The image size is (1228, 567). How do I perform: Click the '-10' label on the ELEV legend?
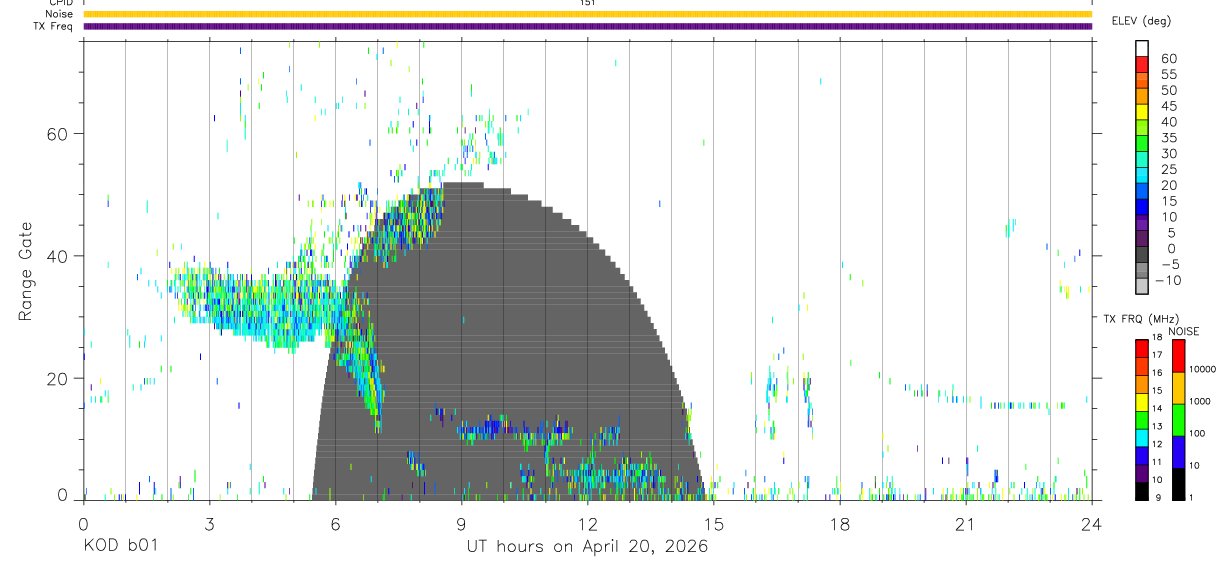[1168, 281]
